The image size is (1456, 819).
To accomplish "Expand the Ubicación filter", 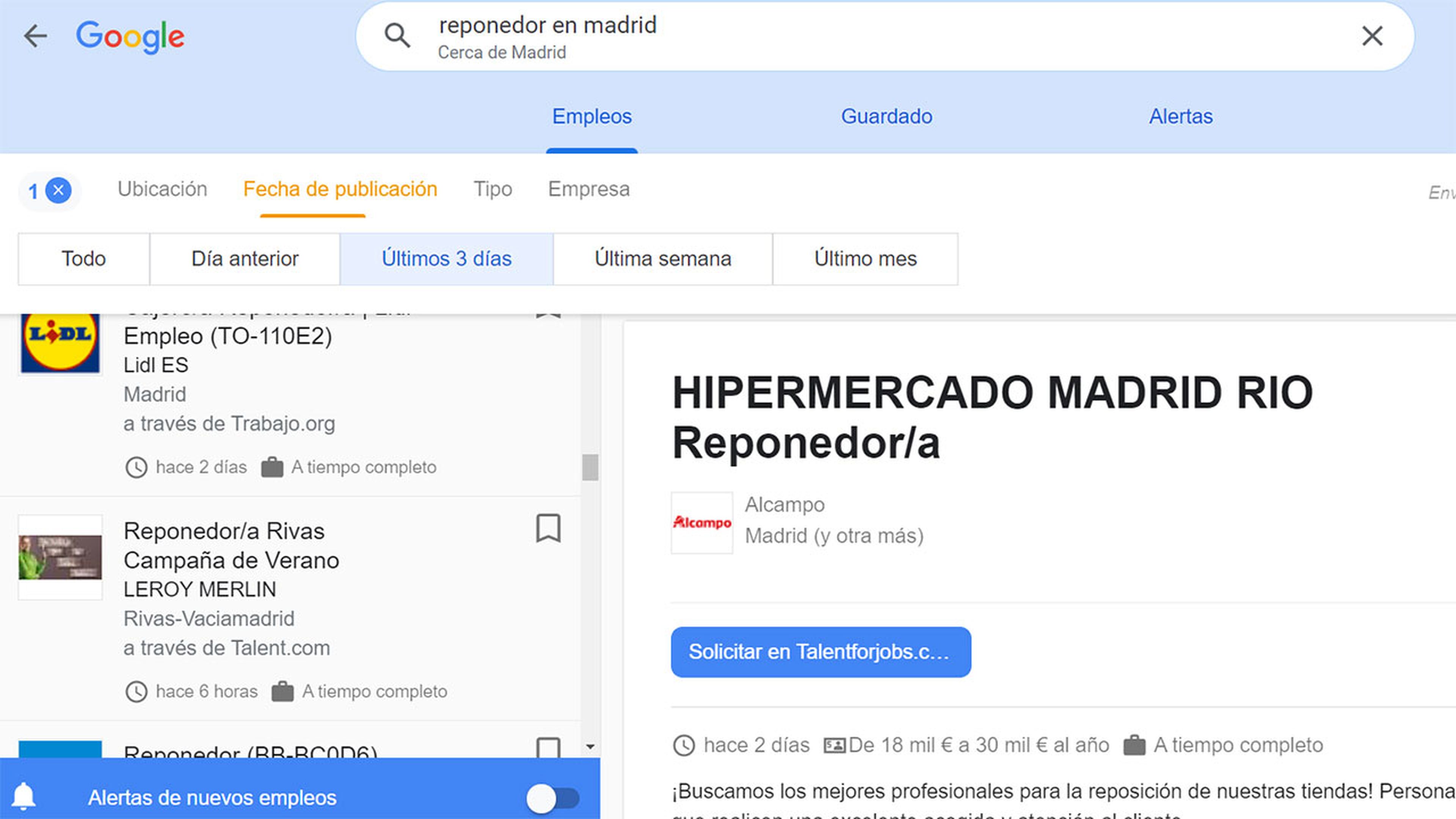I will pos(162,189).
